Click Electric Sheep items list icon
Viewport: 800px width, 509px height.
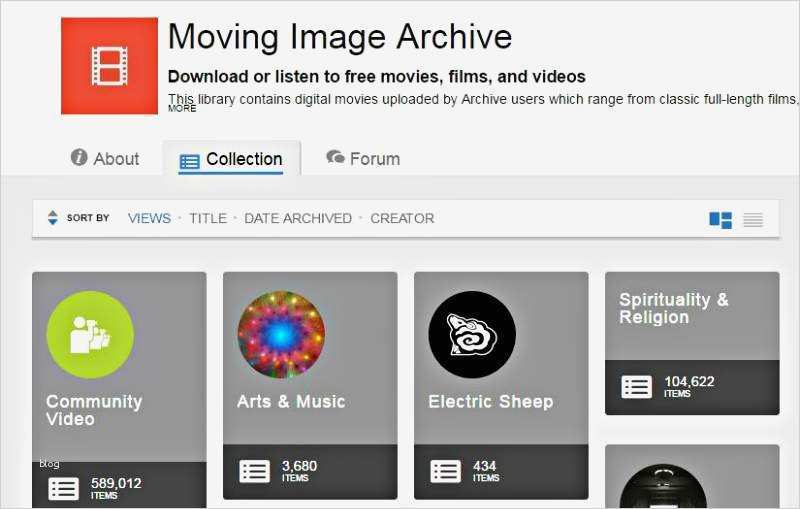(x=445, y=471)
